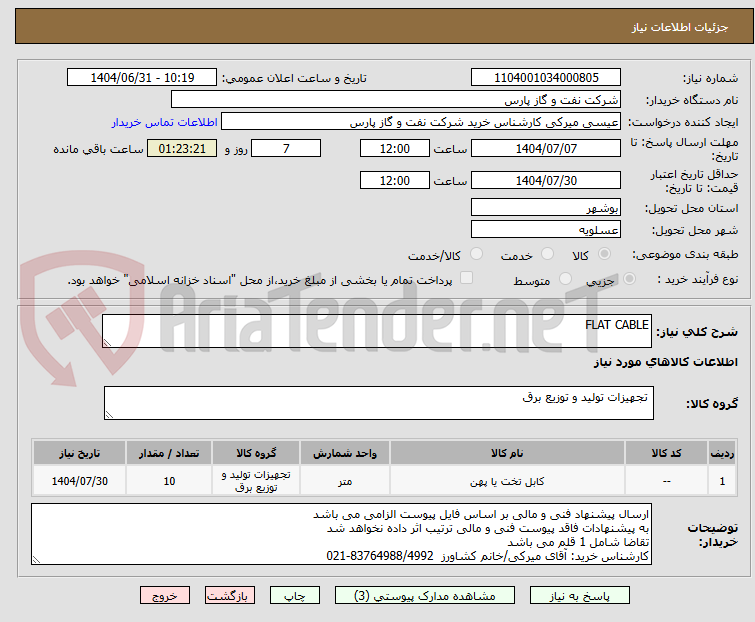The height and width of the screenshot is (622, 755).
Task: Select the کالا/خدمت radio button
Action: [476, 254]
